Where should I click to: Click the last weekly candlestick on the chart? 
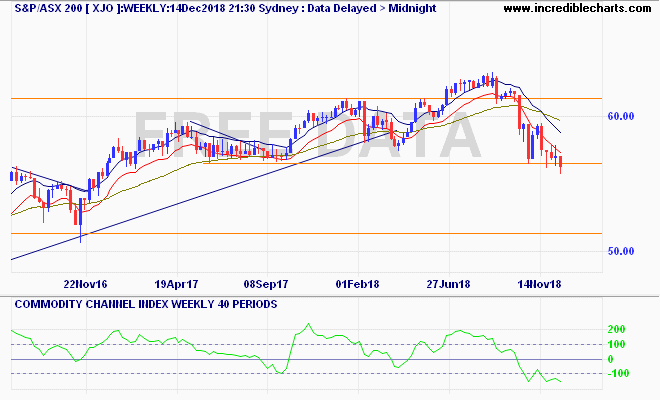click(561, 162)
